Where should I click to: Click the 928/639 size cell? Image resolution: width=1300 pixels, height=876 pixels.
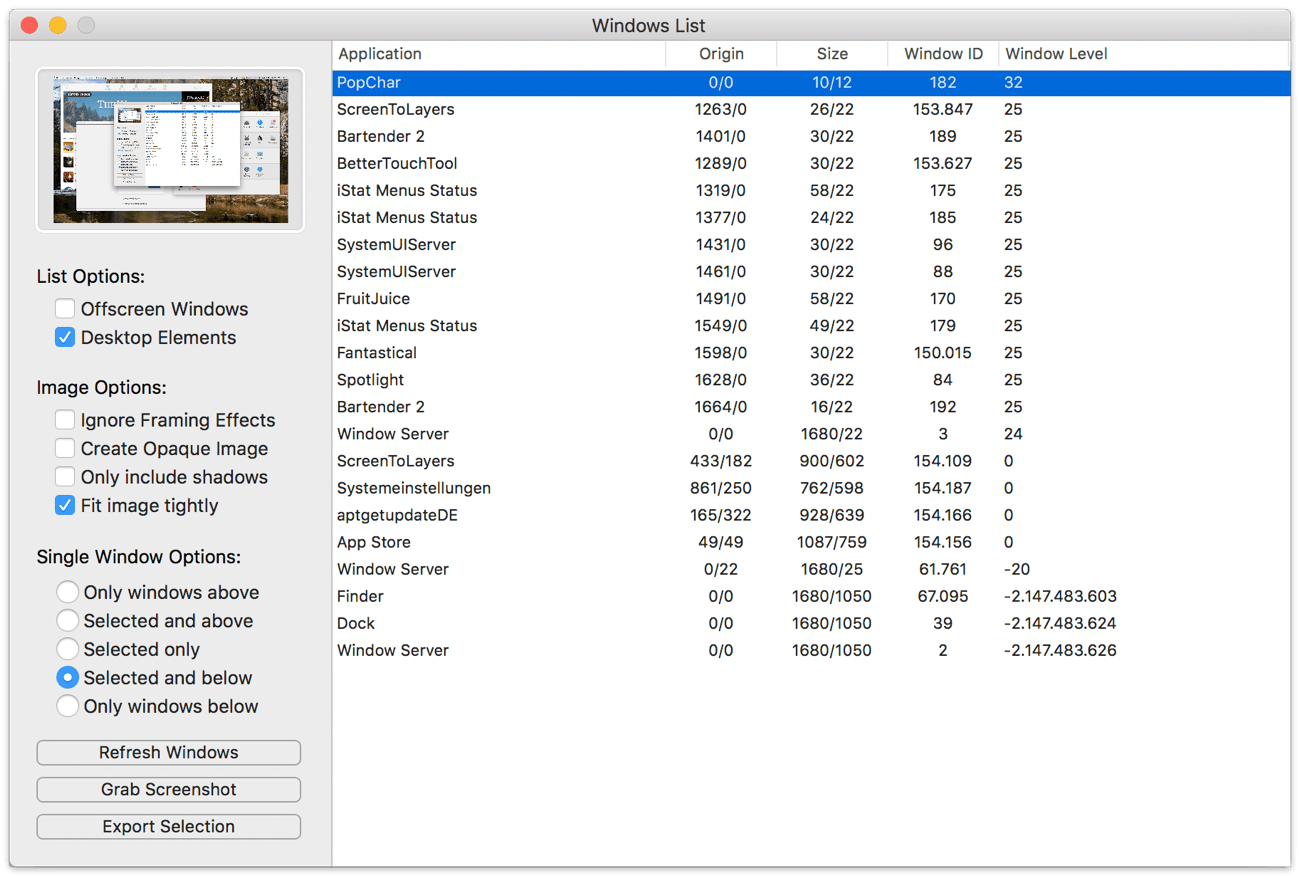[x=831, y=514]
